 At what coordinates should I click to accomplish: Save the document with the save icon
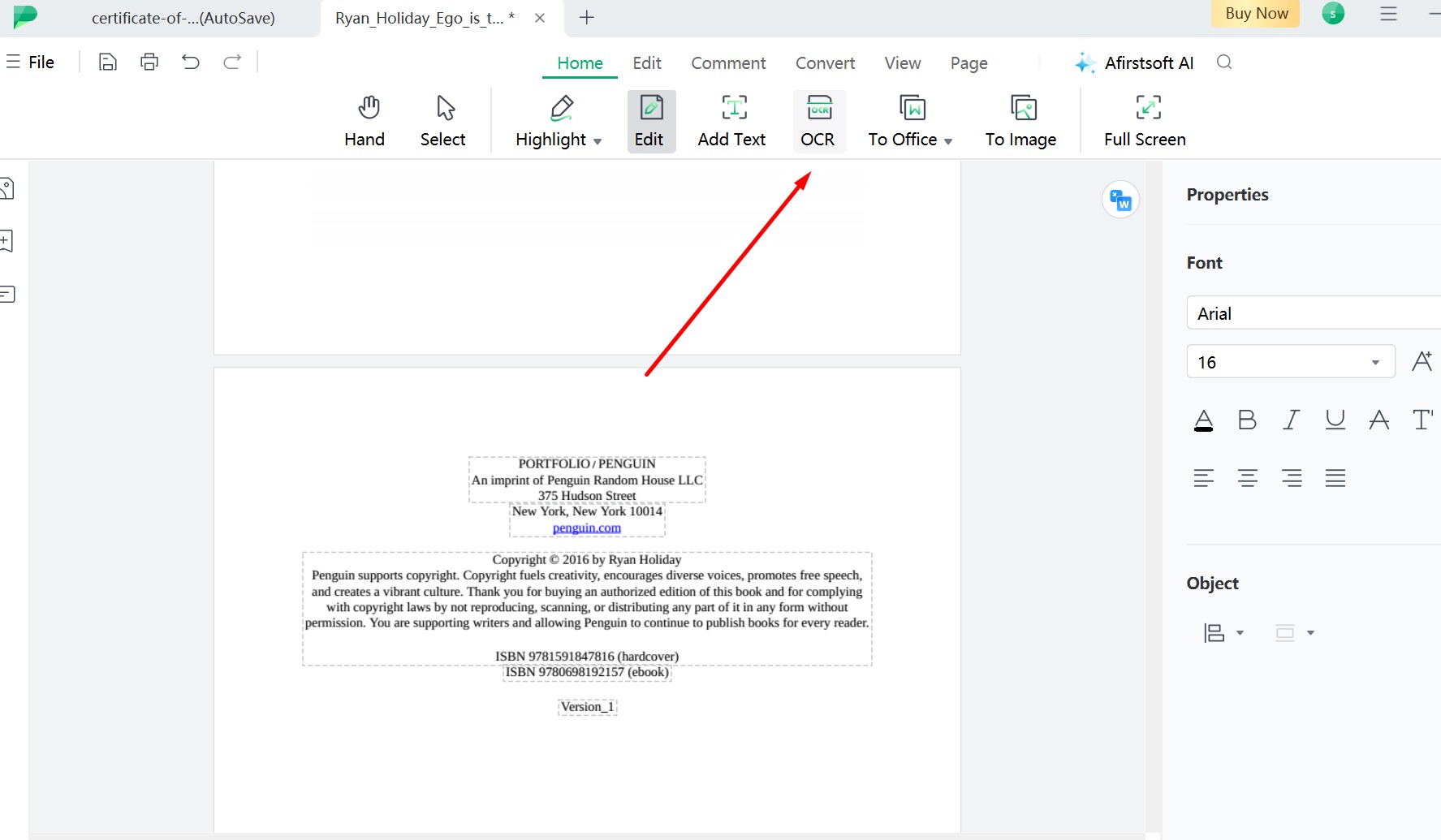pos(108,62)
